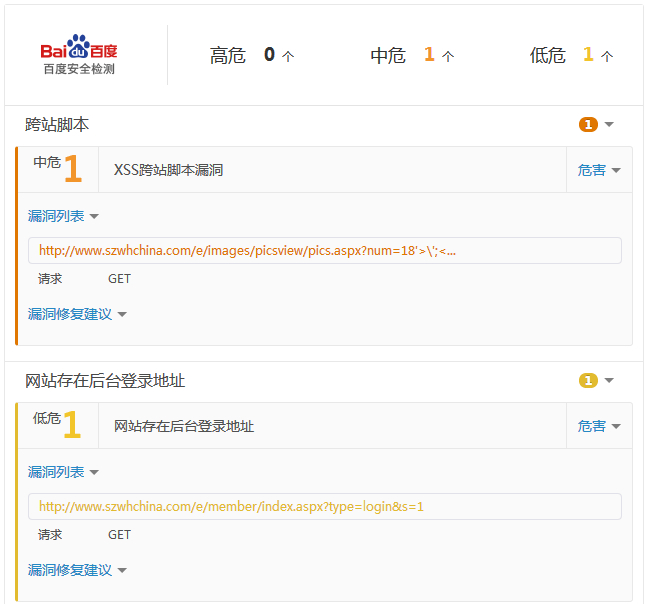The image size is (645, 604).
Task: Open the pics.aspx XSS vulnerability URL
Action: coord(247,251)
